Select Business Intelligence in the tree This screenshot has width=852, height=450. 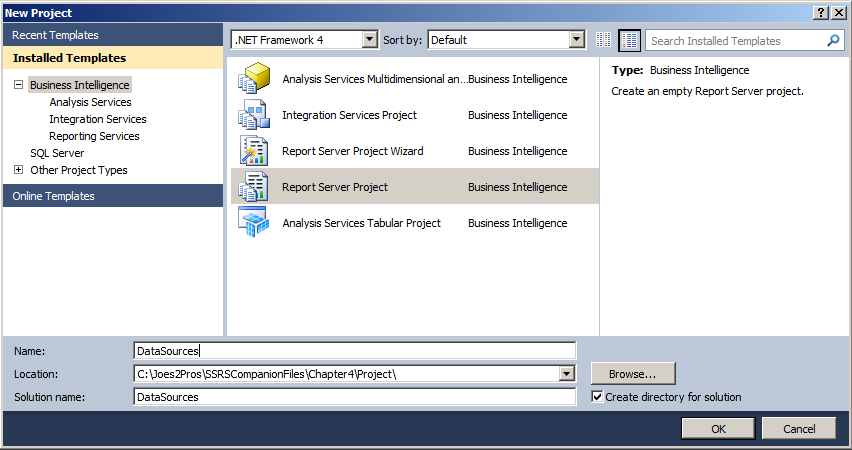[x=80, y=85]
